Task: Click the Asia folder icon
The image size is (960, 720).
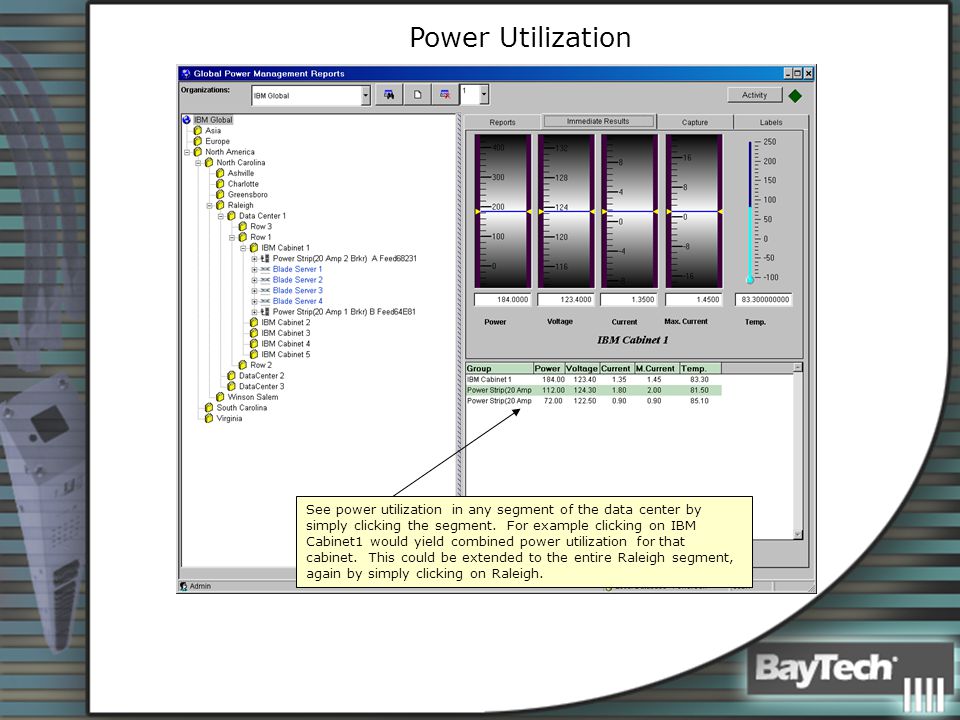Action: [x=198, y=130]
